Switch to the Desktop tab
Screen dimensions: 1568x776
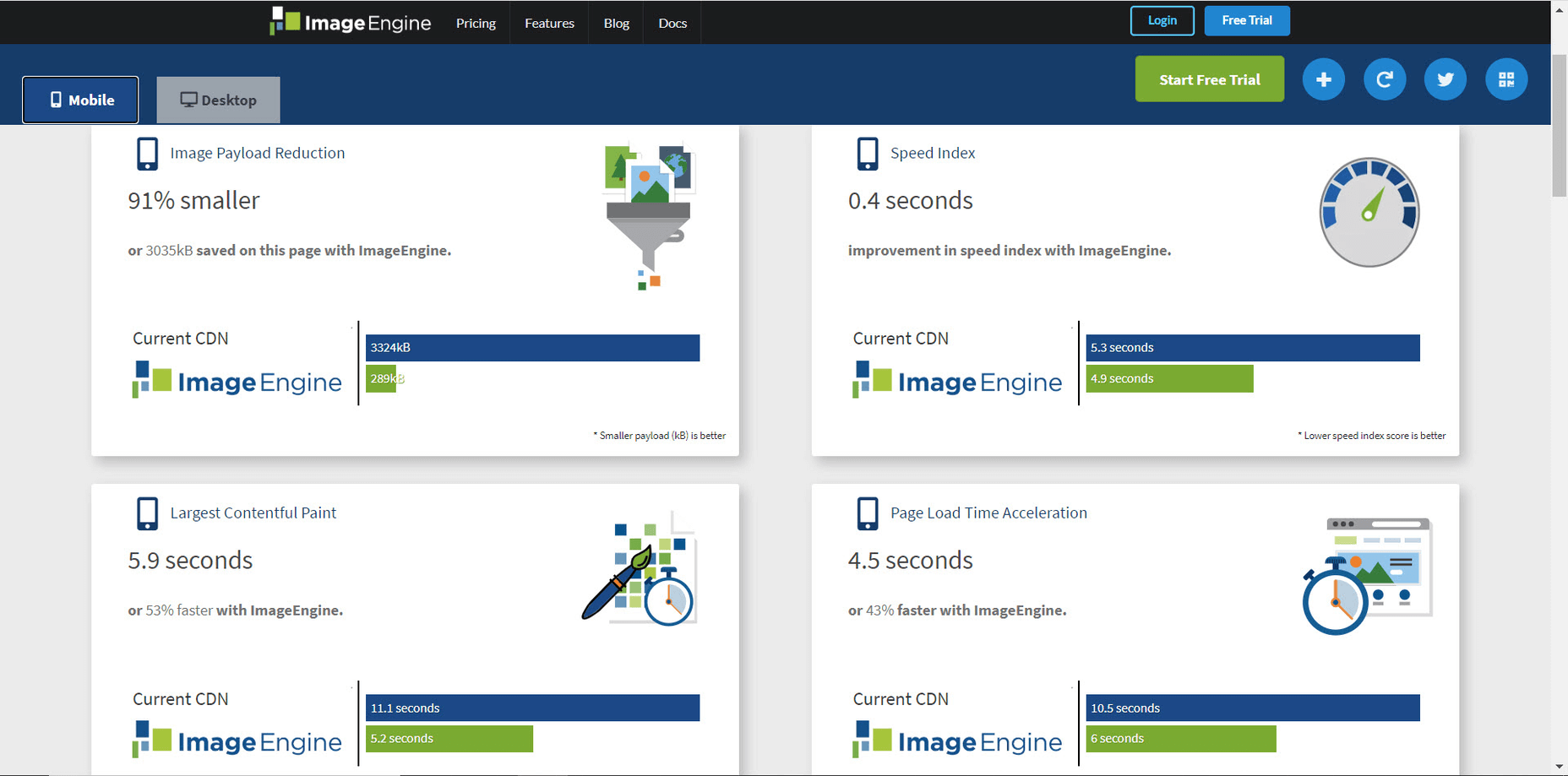[218, 100]
